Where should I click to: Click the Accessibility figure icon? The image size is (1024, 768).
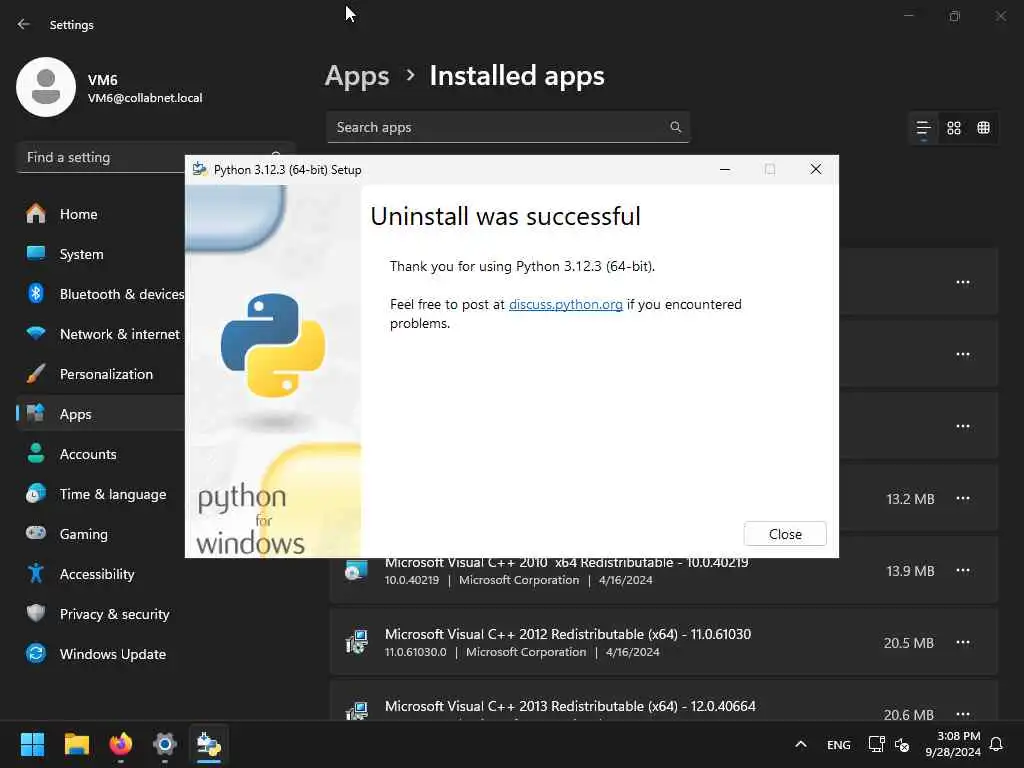point(36,573)
